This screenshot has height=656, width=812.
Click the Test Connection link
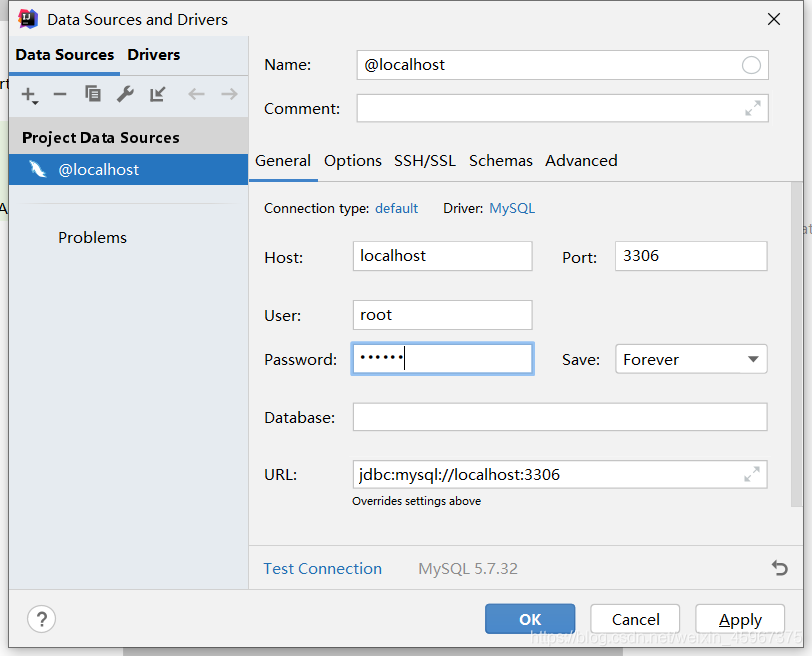[322, 568]
